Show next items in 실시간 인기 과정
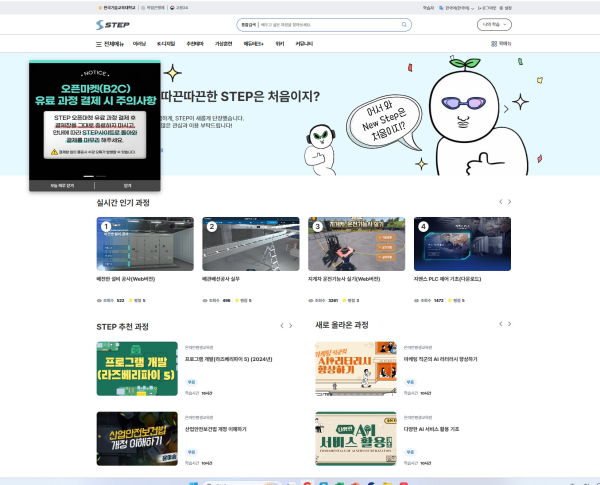This screenshot has width=600, height=485. coord(509,202)
